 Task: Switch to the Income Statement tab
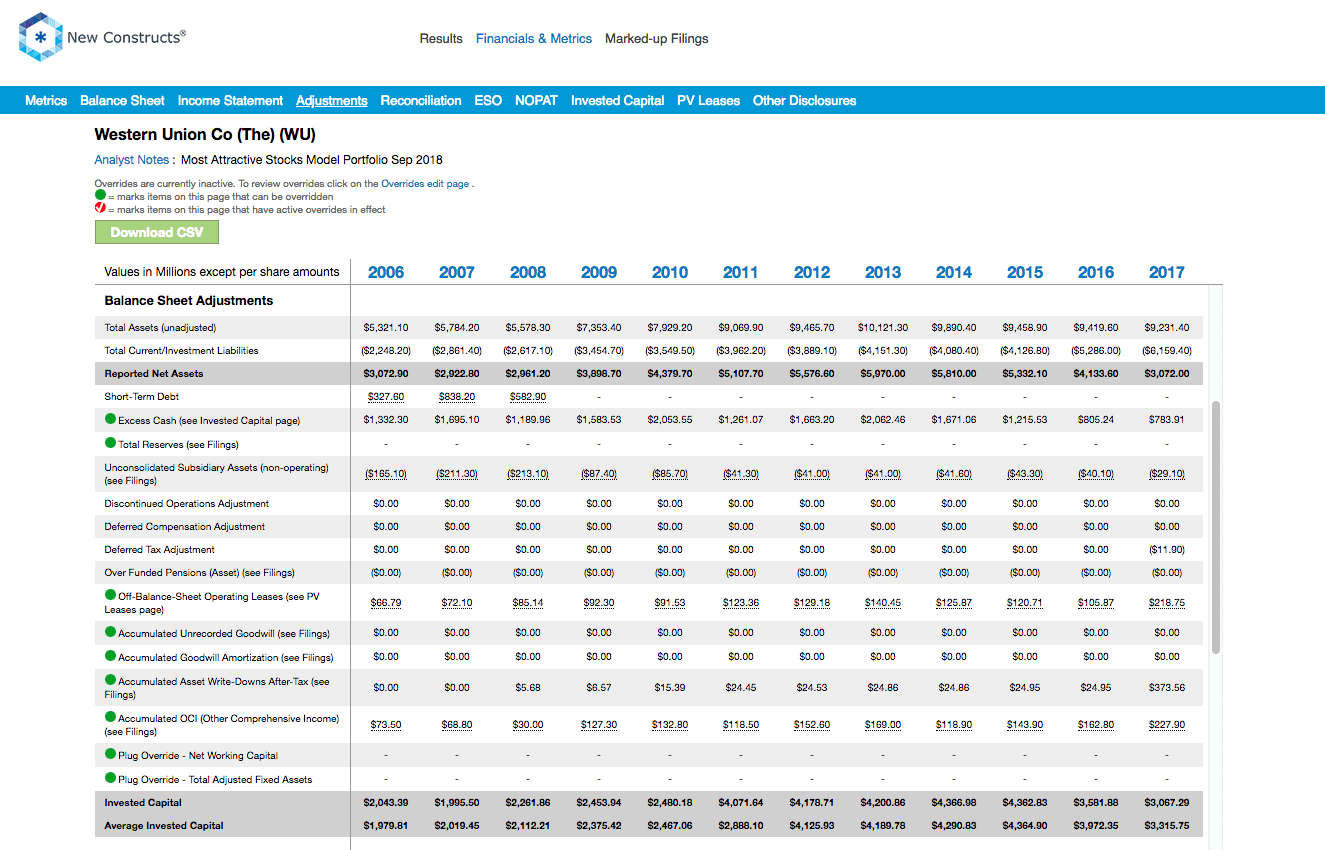[x=230, y=100]
